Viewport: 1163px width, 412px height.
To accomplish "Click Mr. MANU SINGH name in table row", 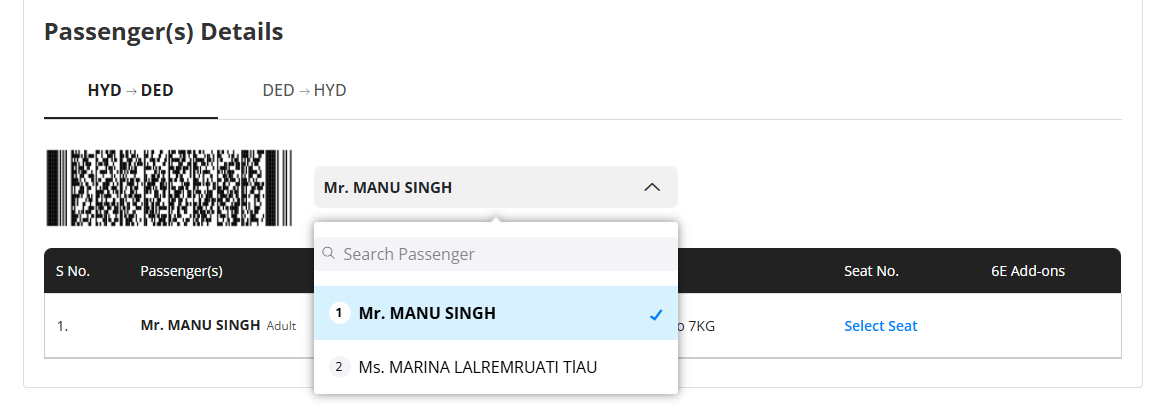I will (x=200, y=325).
